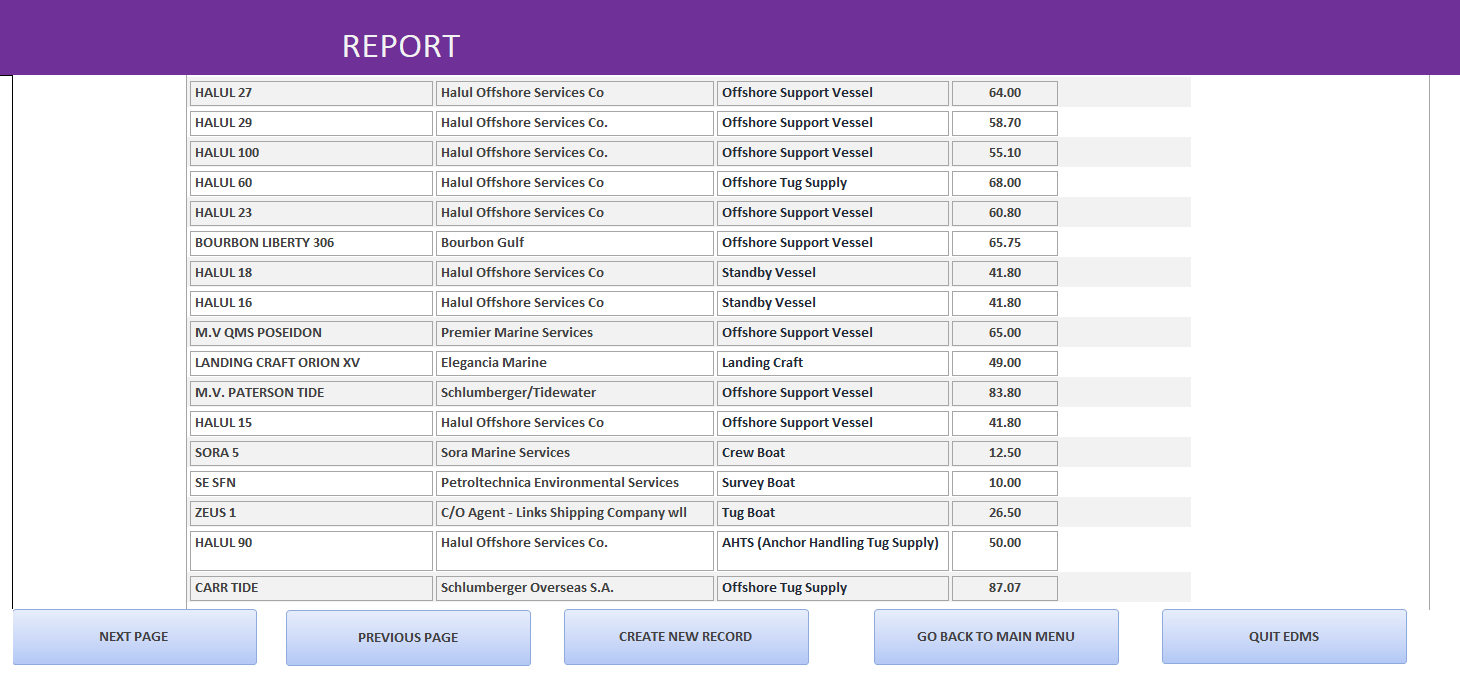Select the 49.00 length value
The height and width of the screenshot is (681, 1460).
coord(1005,363)
